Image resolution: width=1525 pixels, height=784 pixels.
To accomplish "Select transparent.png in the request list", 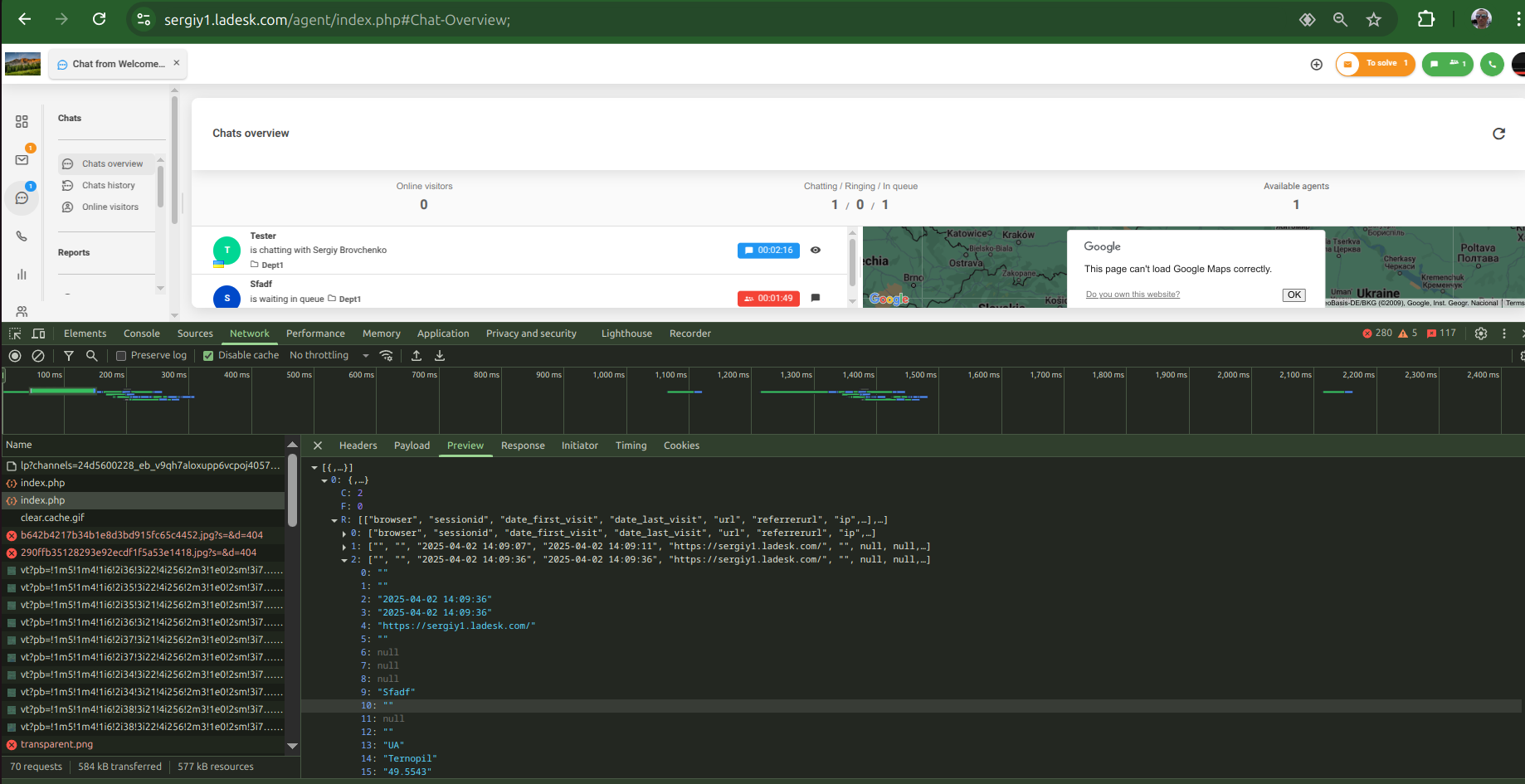I will coord(56,744).
